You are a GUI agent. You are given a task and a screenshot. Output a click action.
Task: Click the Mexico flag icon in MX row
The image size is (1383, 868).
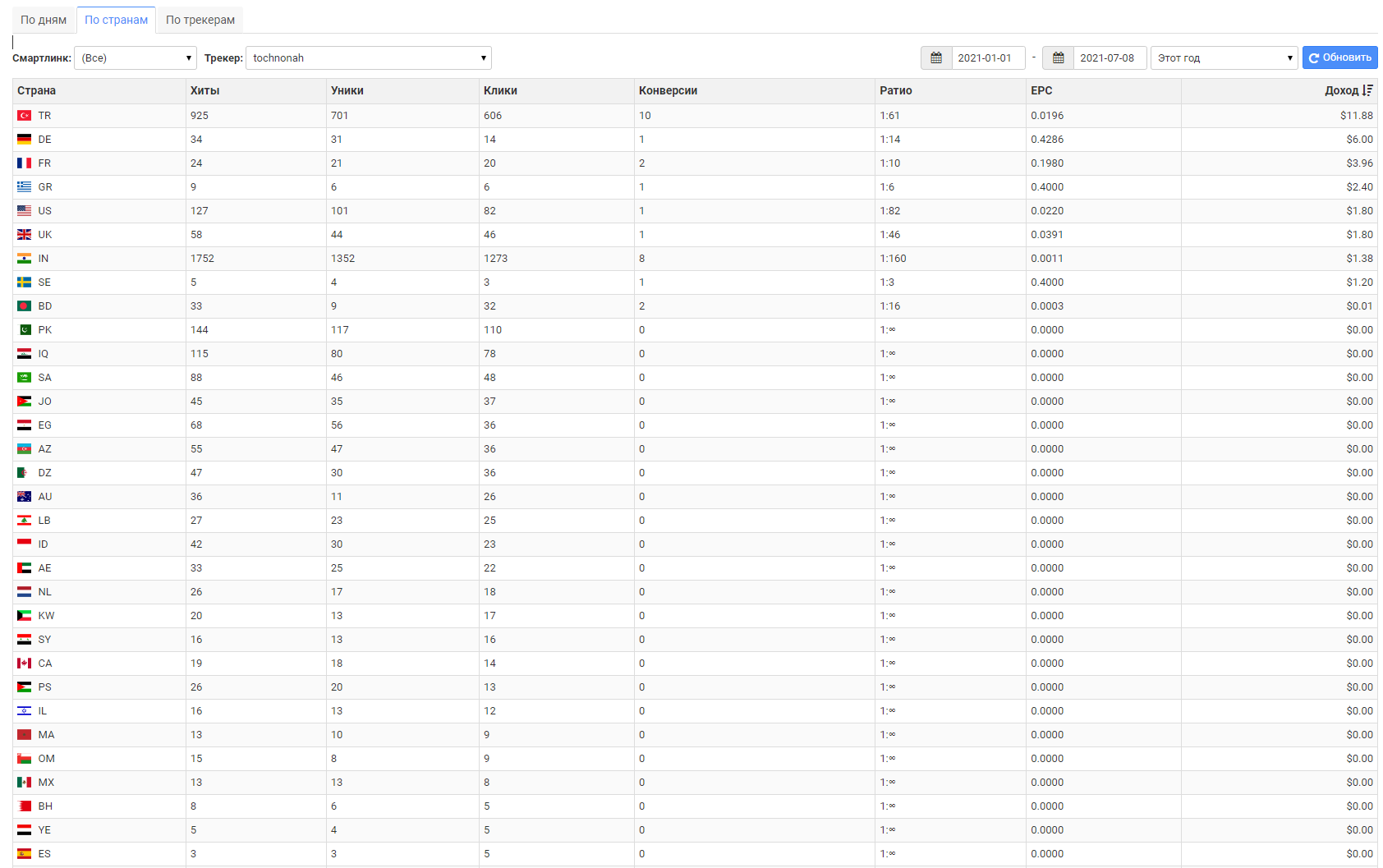25,783
